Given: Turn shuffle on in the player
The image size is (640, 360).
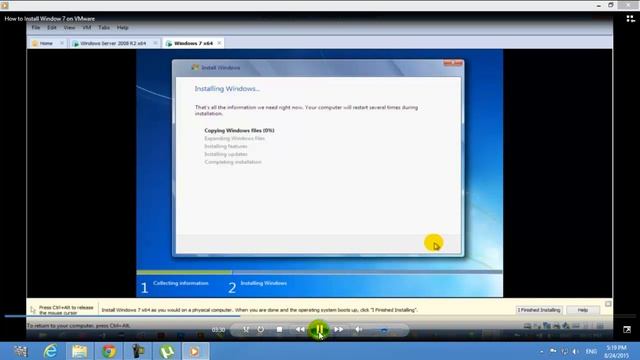Looking at the screenshot, I should tap(246, 329).
